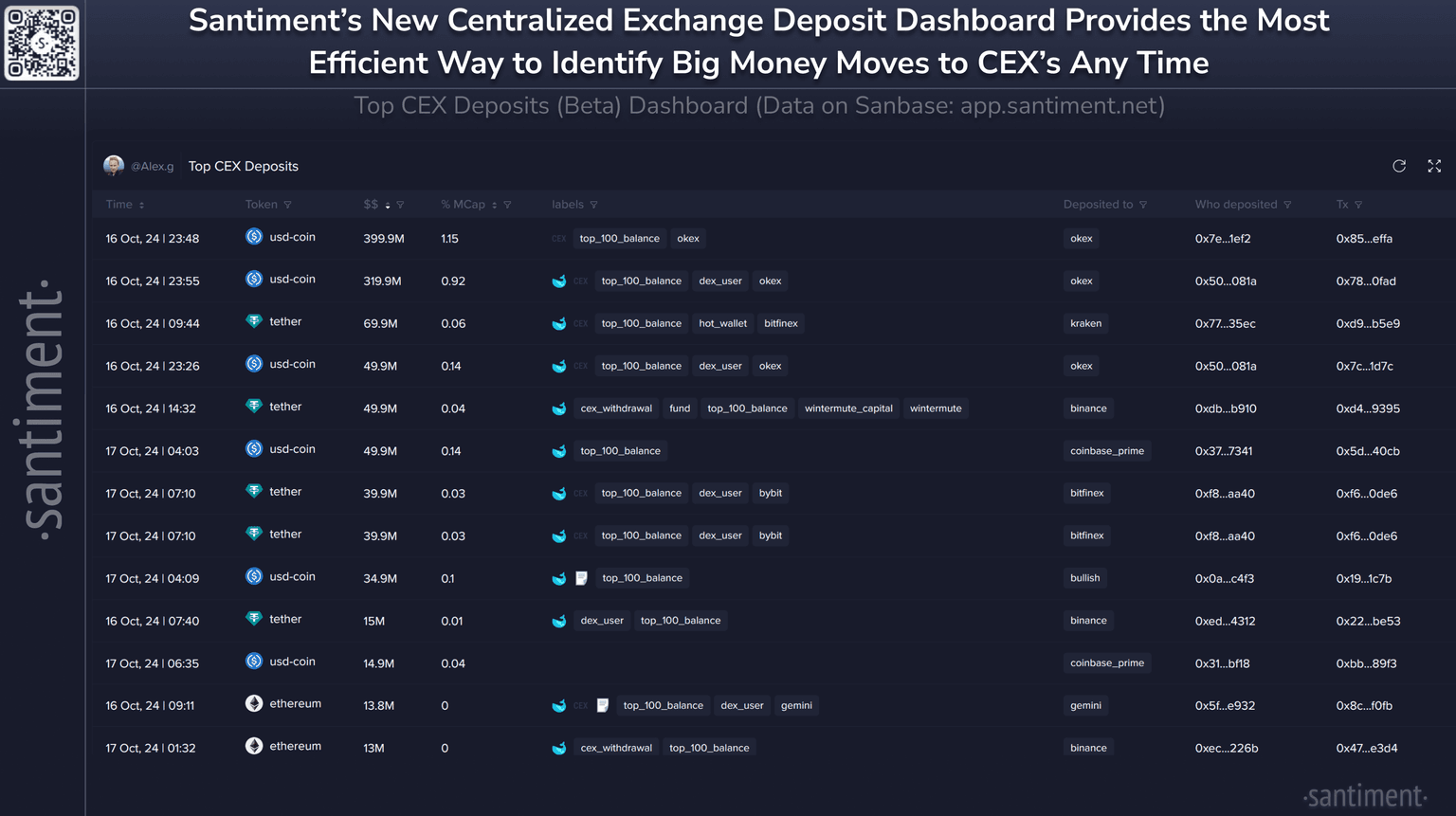Select the wintermute_capital label tag
This screenshot has width=1456, height=816.
coord(848,408)
